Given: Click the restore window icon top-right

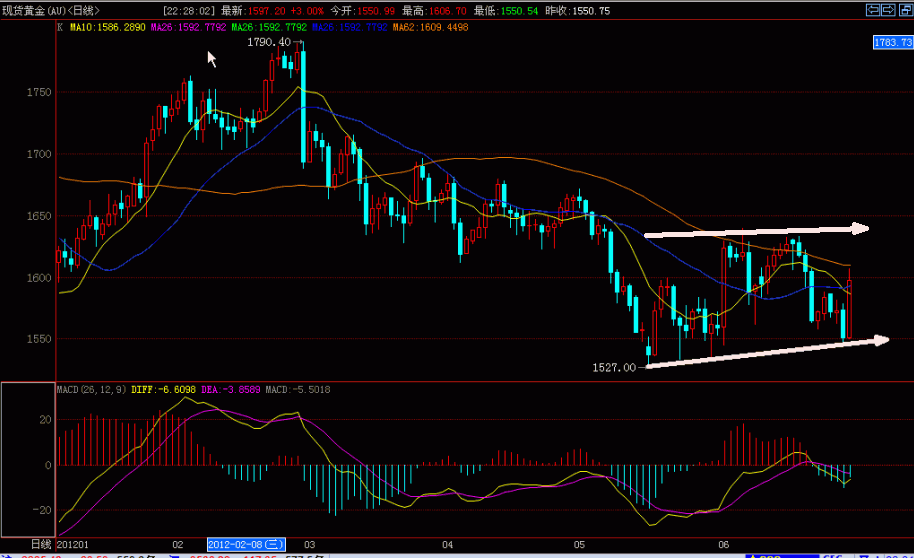Looking at the screenshot, I should point(906,10).
